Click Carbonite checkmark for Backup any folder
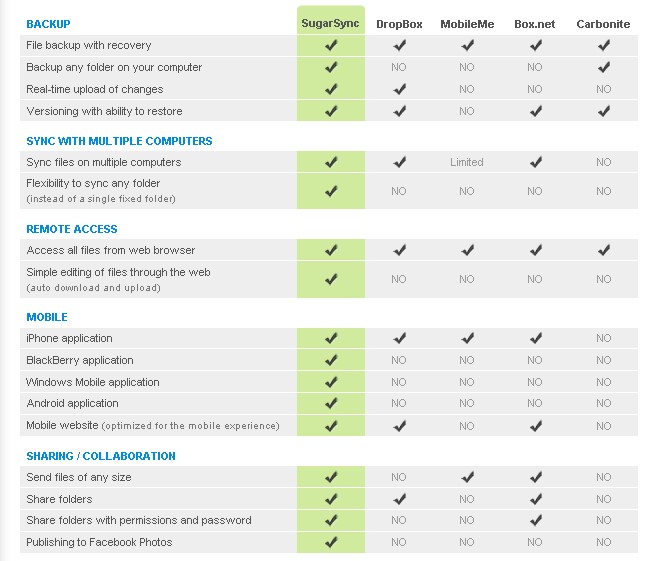 (603, 68)
